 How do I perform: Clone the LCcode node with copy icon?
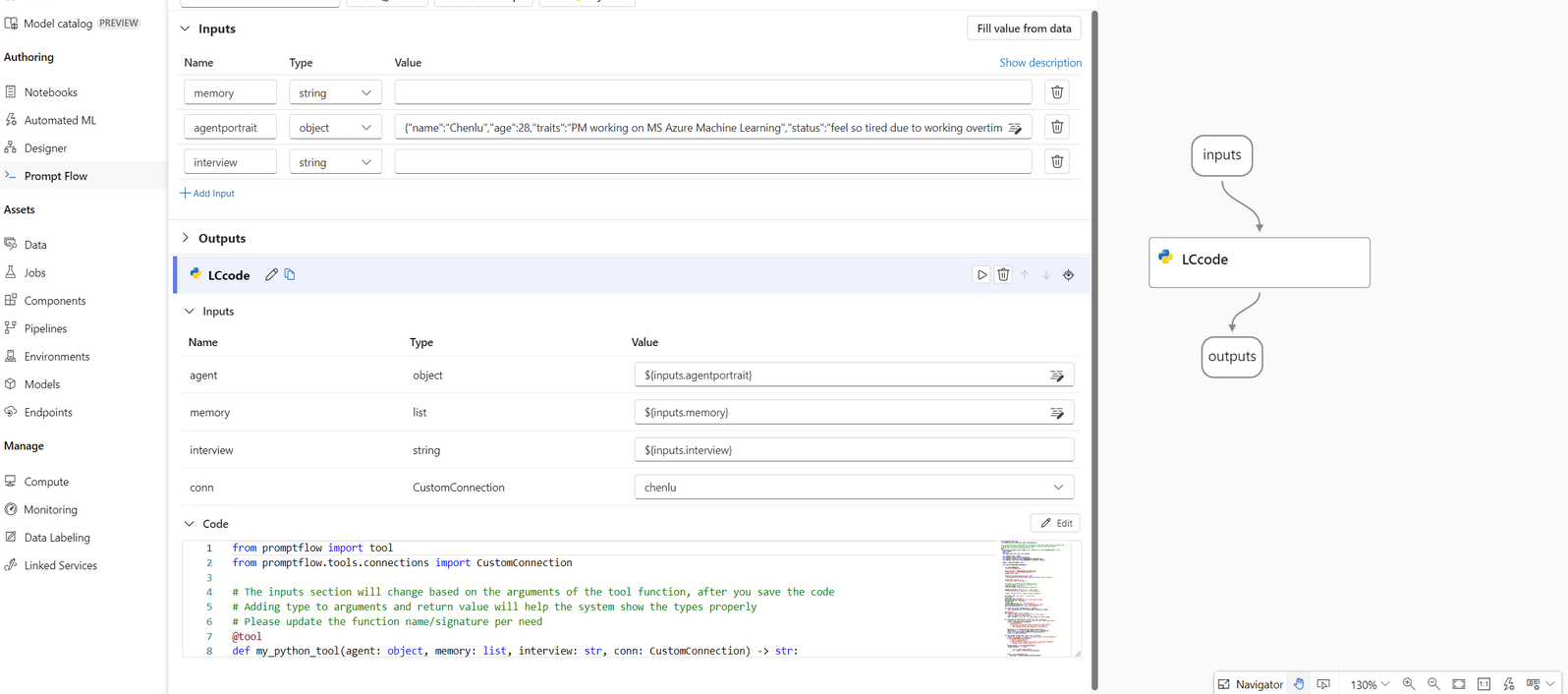[x=290, y=275]
